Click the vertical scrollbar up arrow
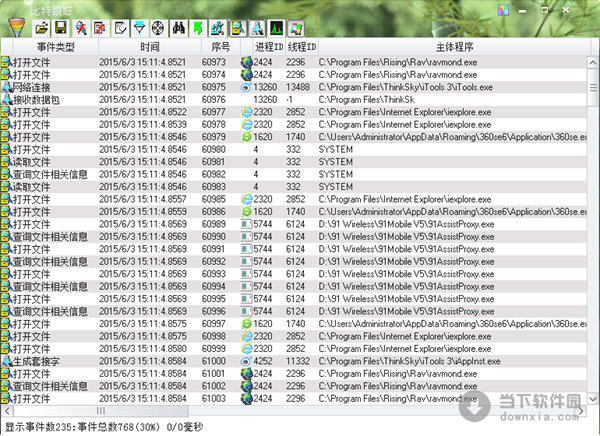This screenshot has height=436, width=600. click(593, 62)
